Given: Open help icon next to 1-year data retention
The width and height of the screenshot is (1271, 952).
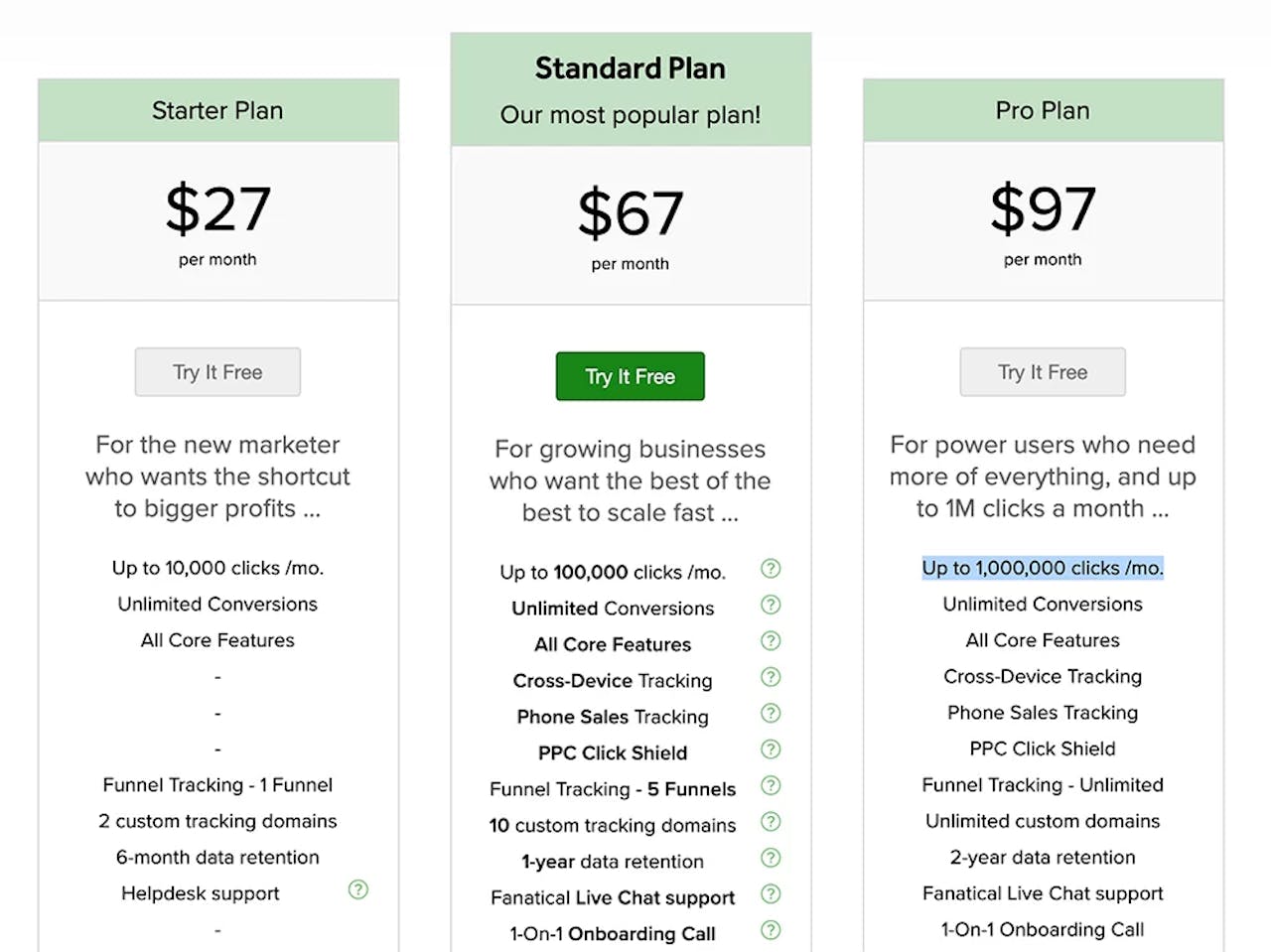Looking at the screenshot, I should coord(771,858).
